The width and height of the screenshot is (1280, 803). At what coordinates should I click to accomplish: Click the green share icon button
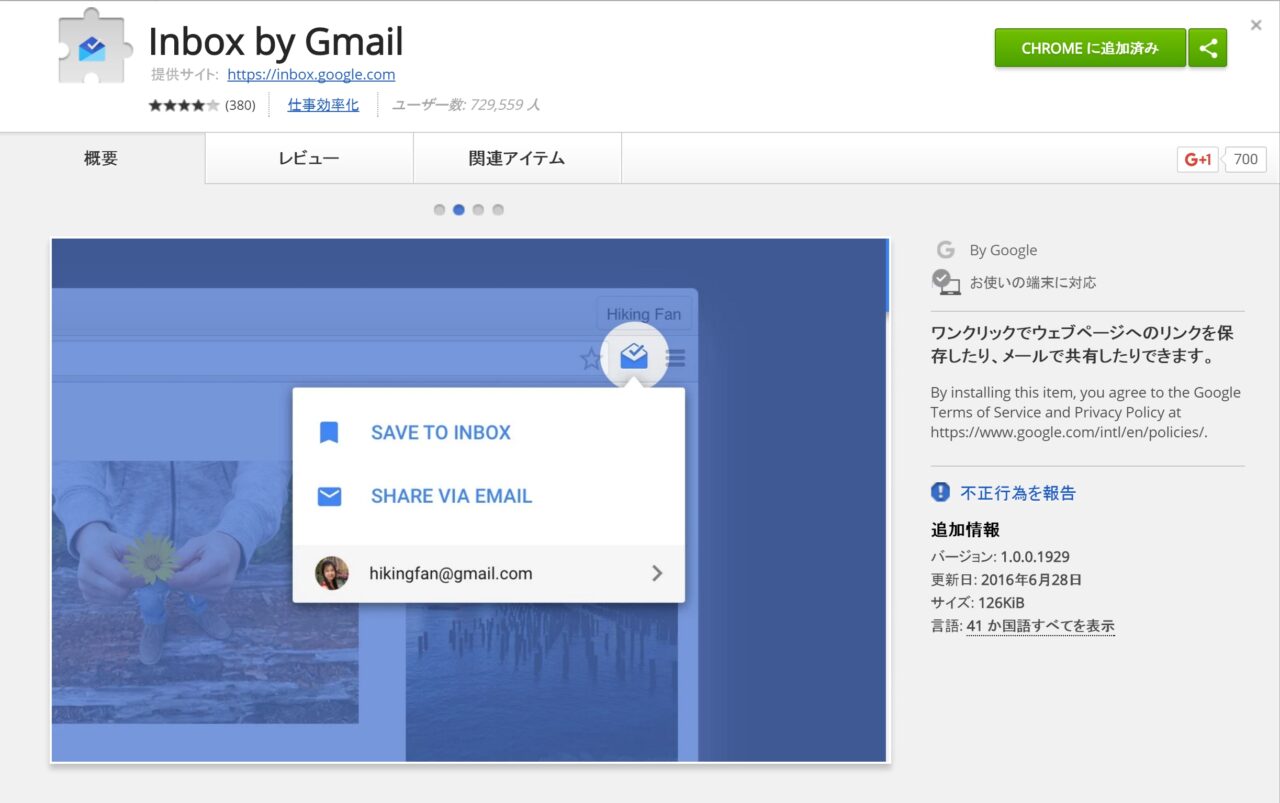[1207, 48]
